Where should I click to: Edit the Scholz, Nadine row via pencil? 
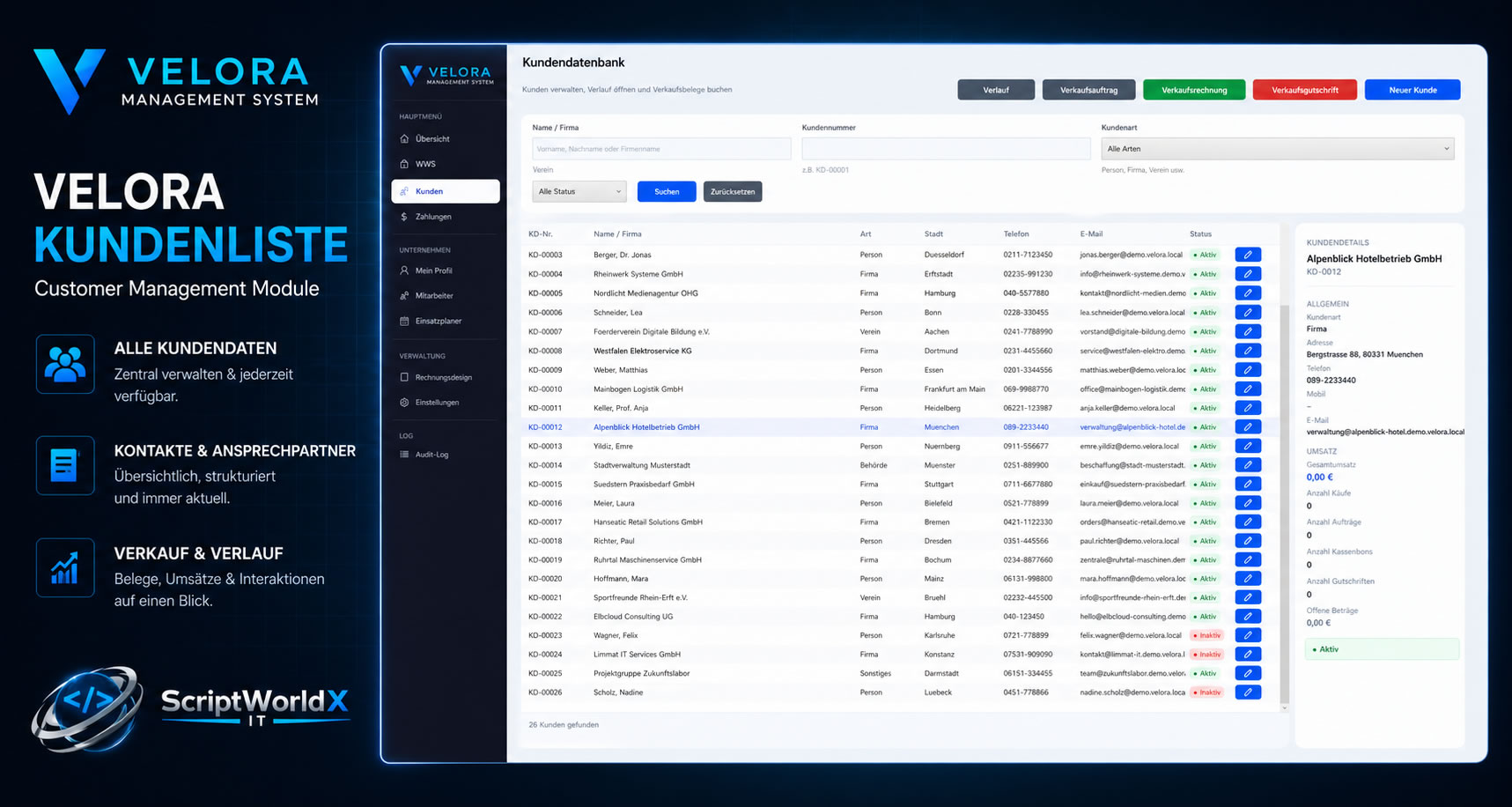[x=1248, y=692]
